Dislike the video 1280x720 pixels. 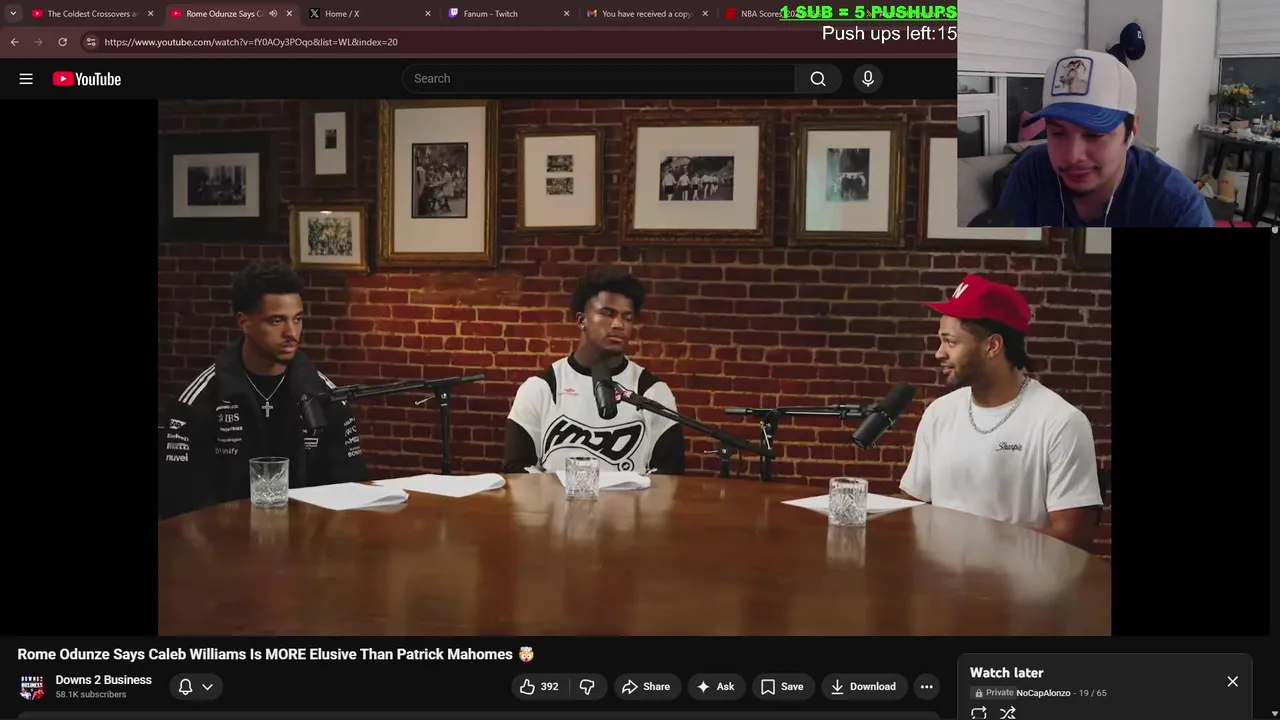pyautogui.click(x=587, y=687)
